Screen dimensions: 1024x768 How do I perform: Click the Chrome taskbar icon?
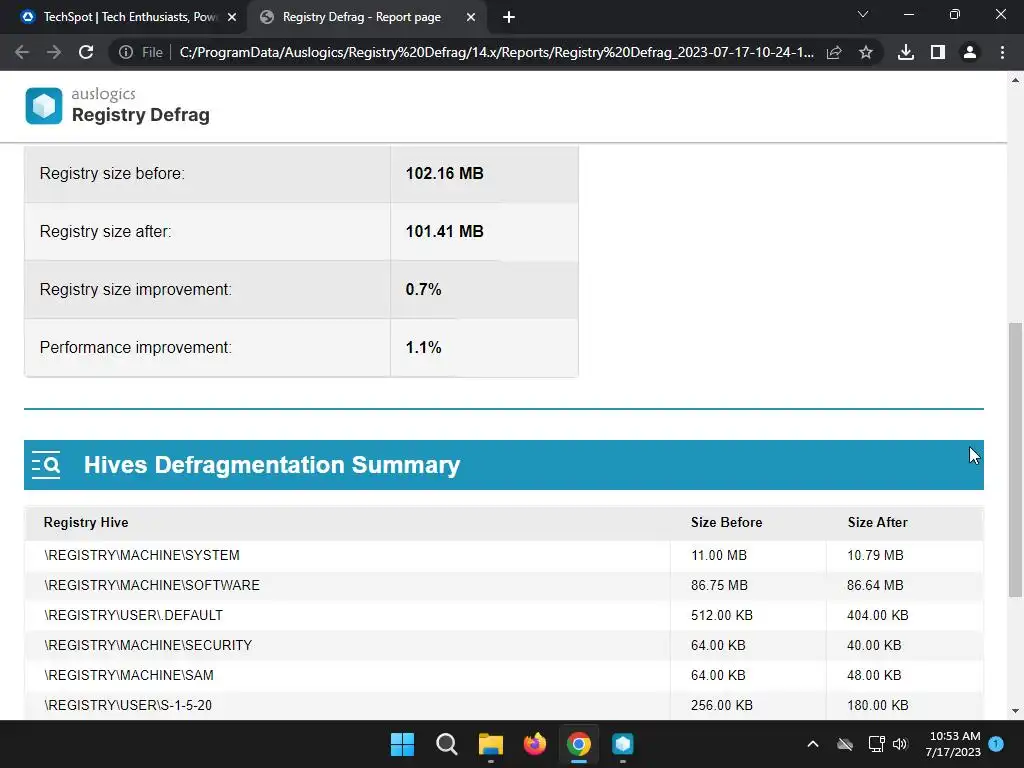point(579,744)
